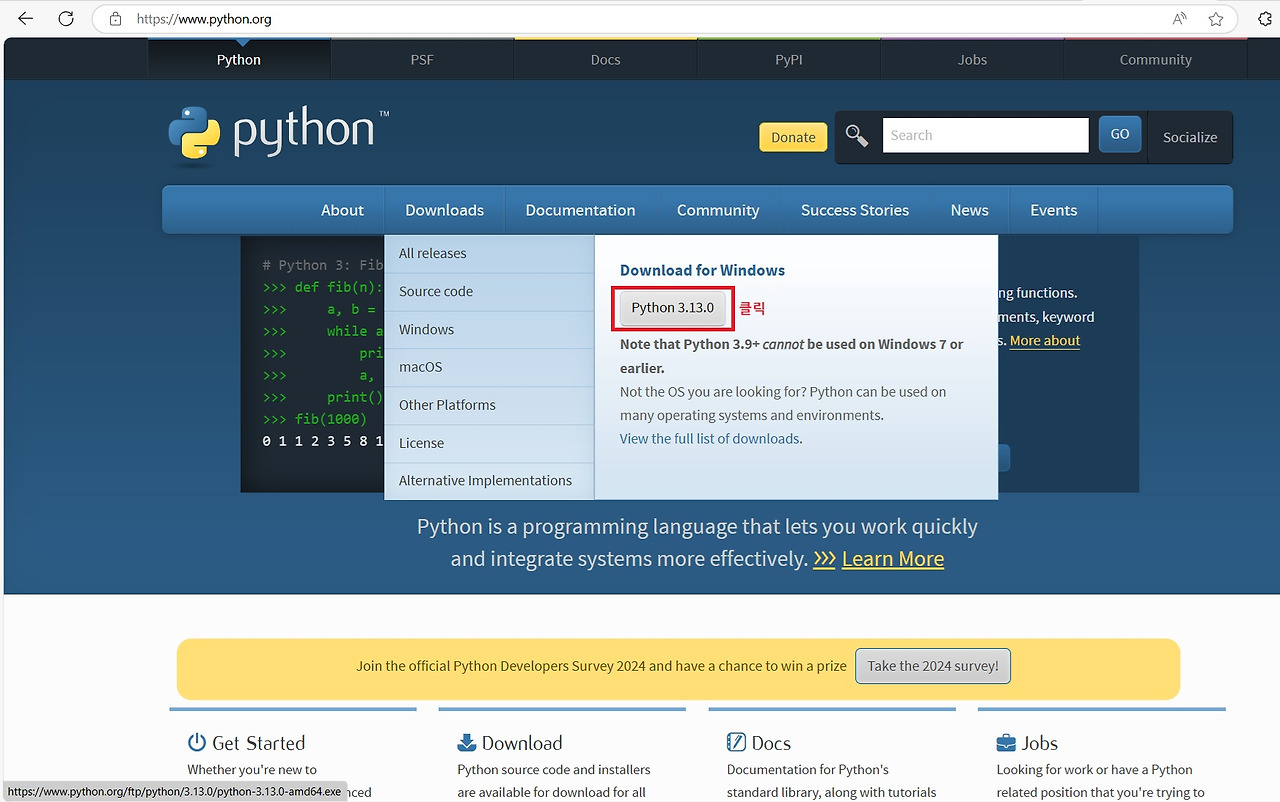Click the GO search button

(x=1120, y=134)
